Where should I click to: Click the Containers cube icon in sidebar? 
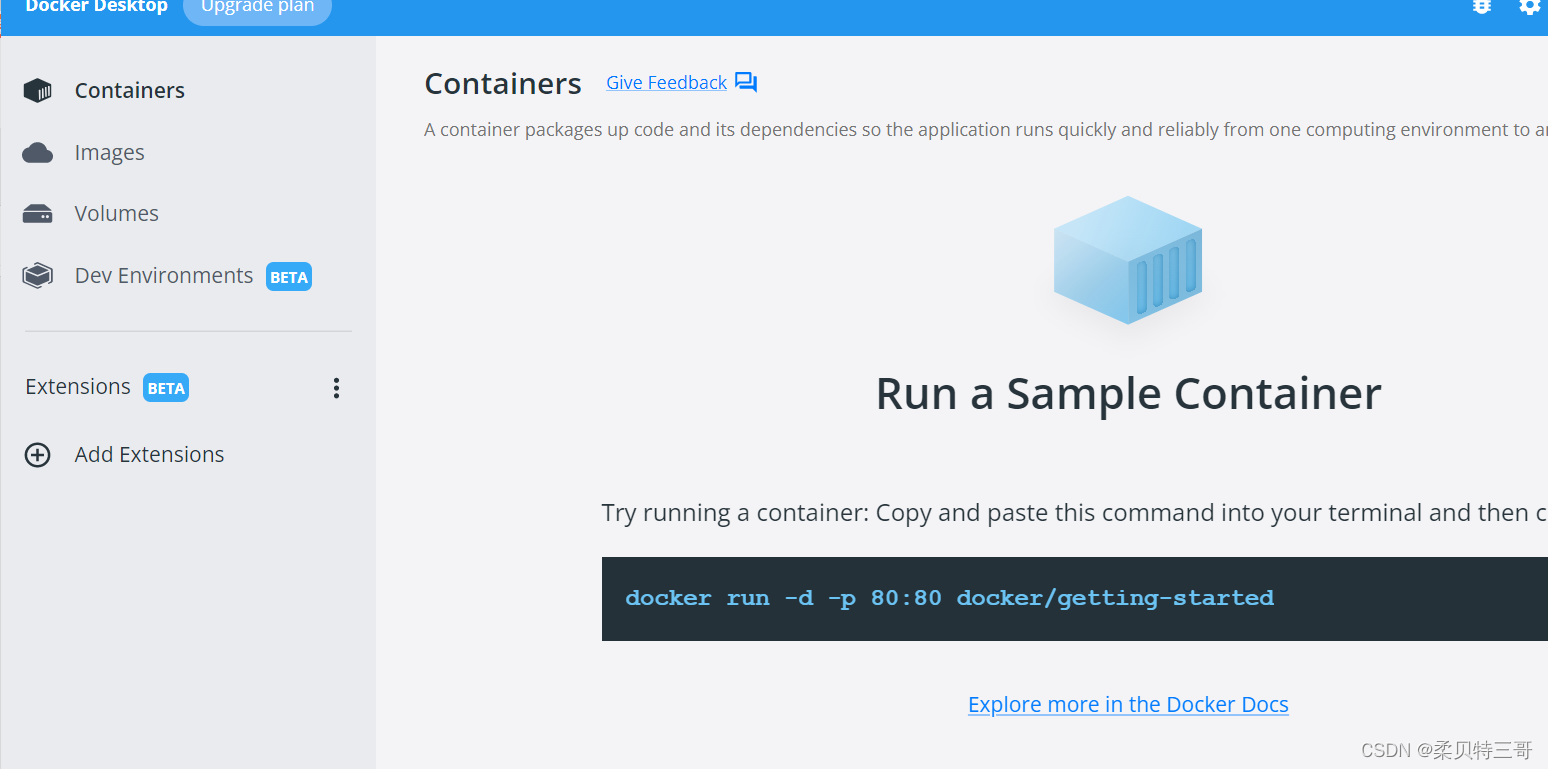37,91
